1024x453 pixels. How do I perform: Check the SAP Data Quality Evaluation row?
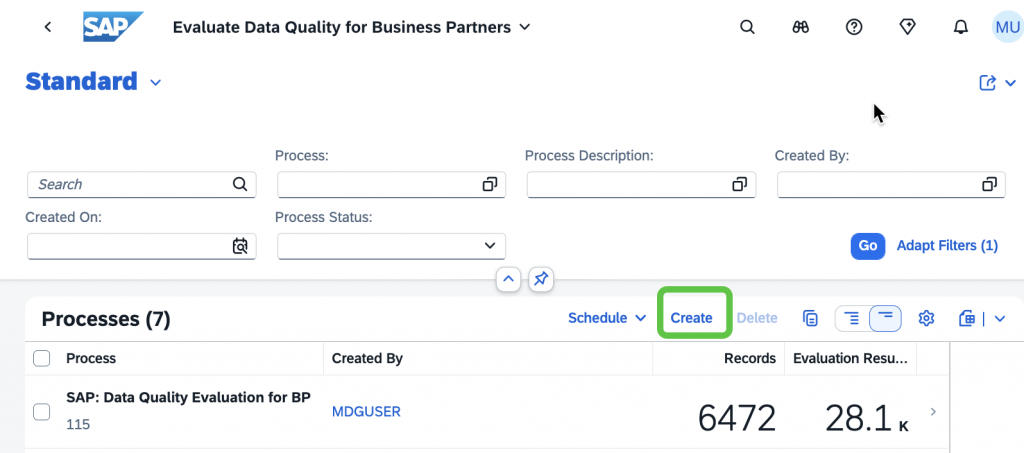pyautogui.click(x=41, y=412)
